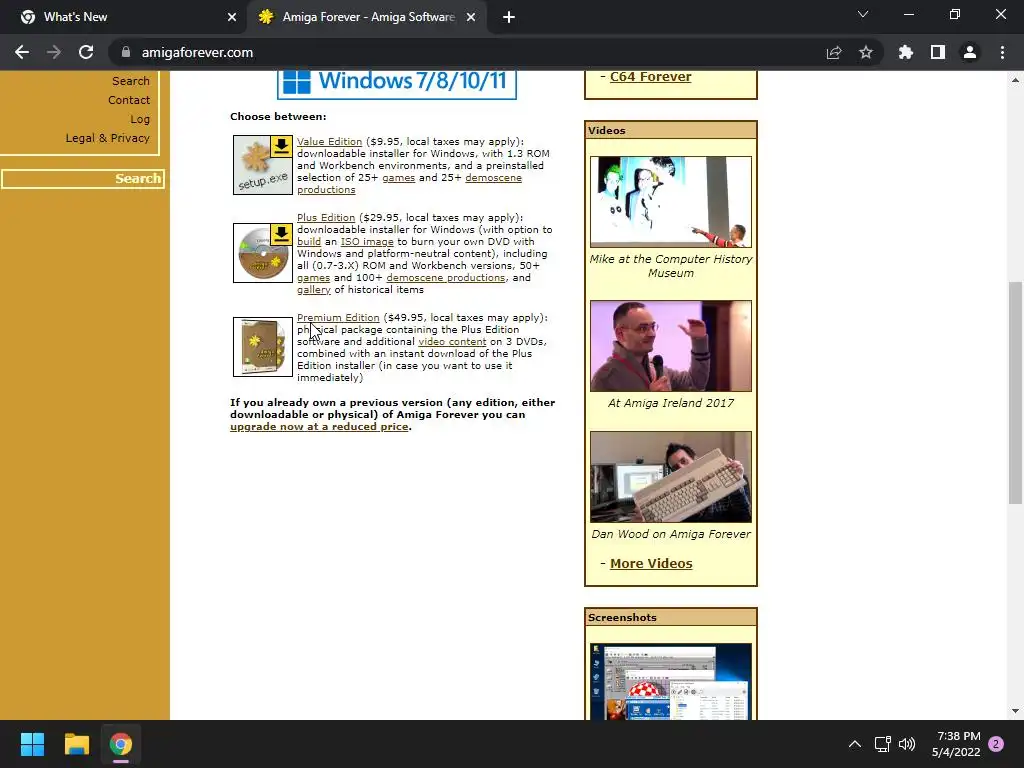Open the notification badge showing 2

(996, 744)
